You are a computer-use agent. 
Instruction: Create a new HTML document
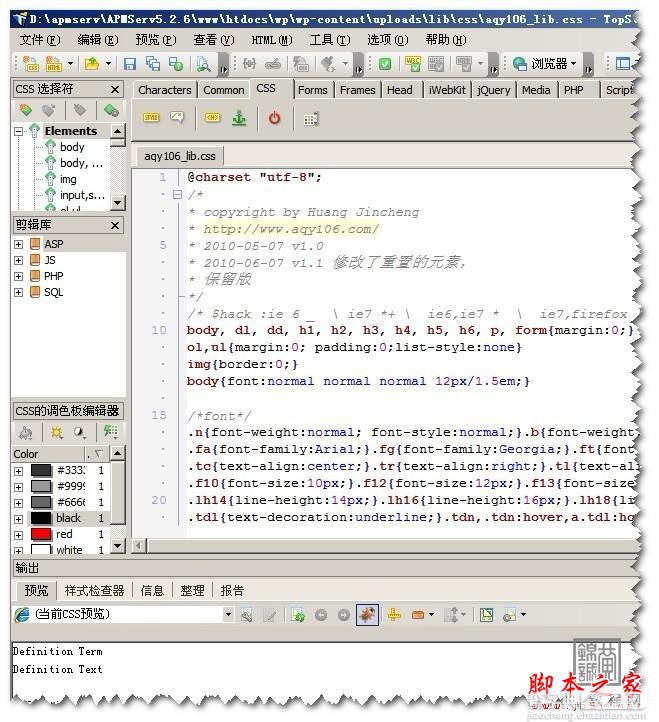53,64
